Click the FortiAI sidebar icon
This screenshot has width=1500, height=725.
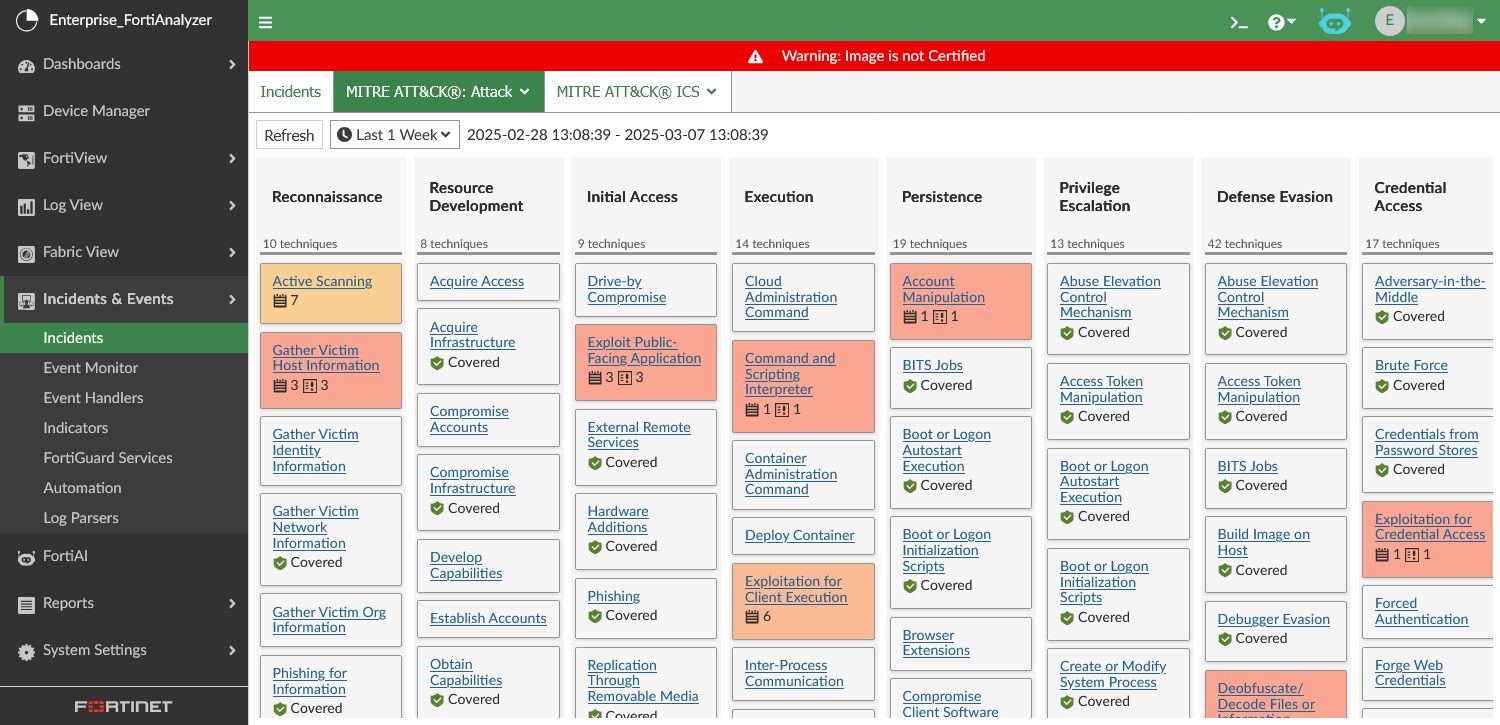coord(27,557)
